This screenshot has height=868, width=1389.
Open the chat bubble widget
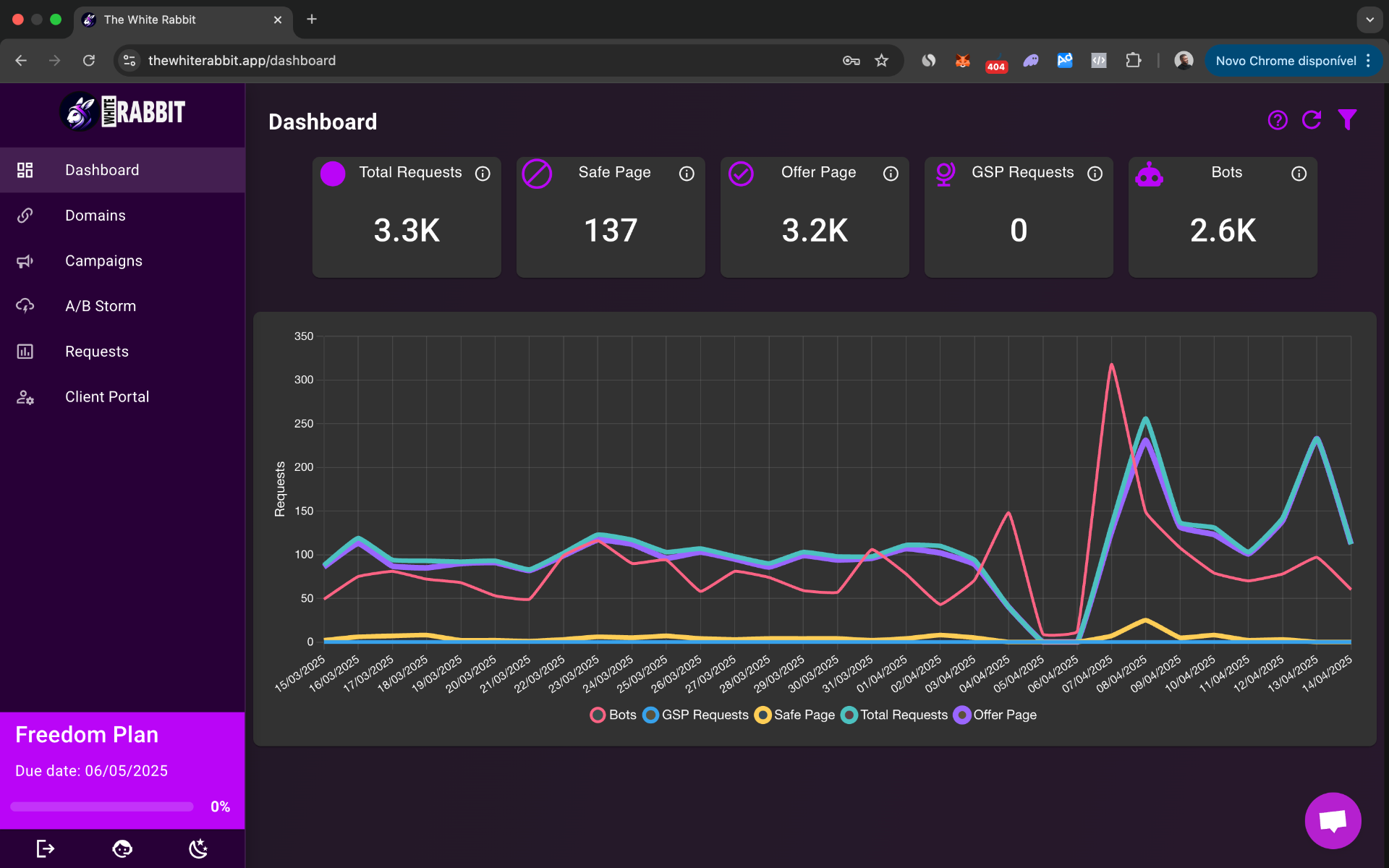1333,820
